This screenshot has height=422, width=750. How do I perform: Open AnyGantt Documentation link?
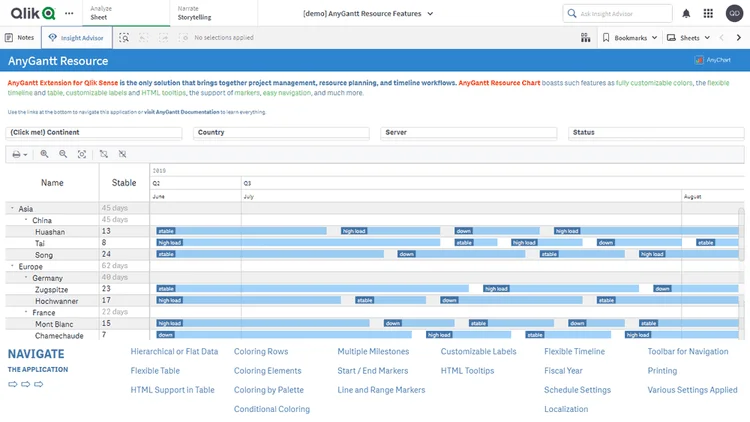tap(182, 112)
